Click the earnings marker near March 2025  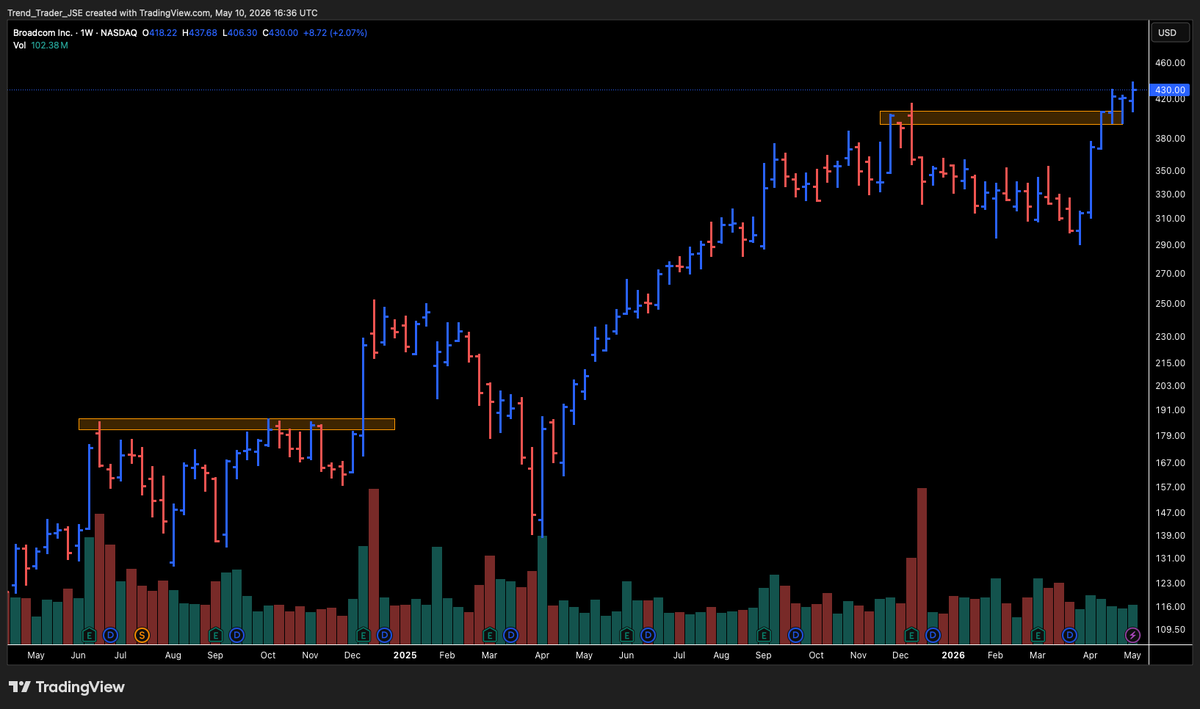point(489,634)
